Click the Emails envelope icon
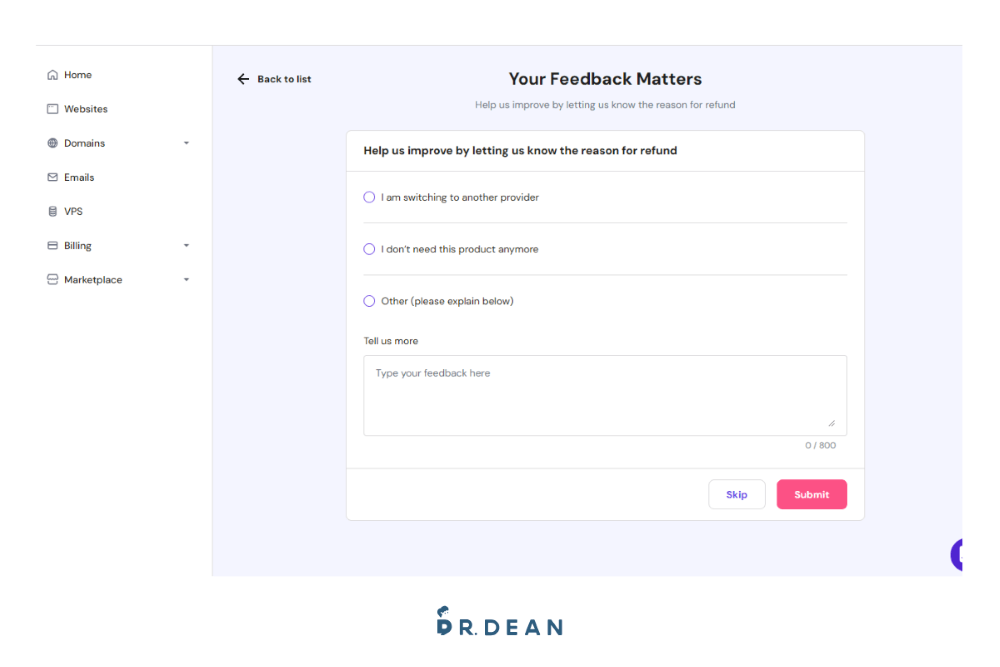Image resolution: width=1000 pixels, height=667 pixels. click(53, 177)
